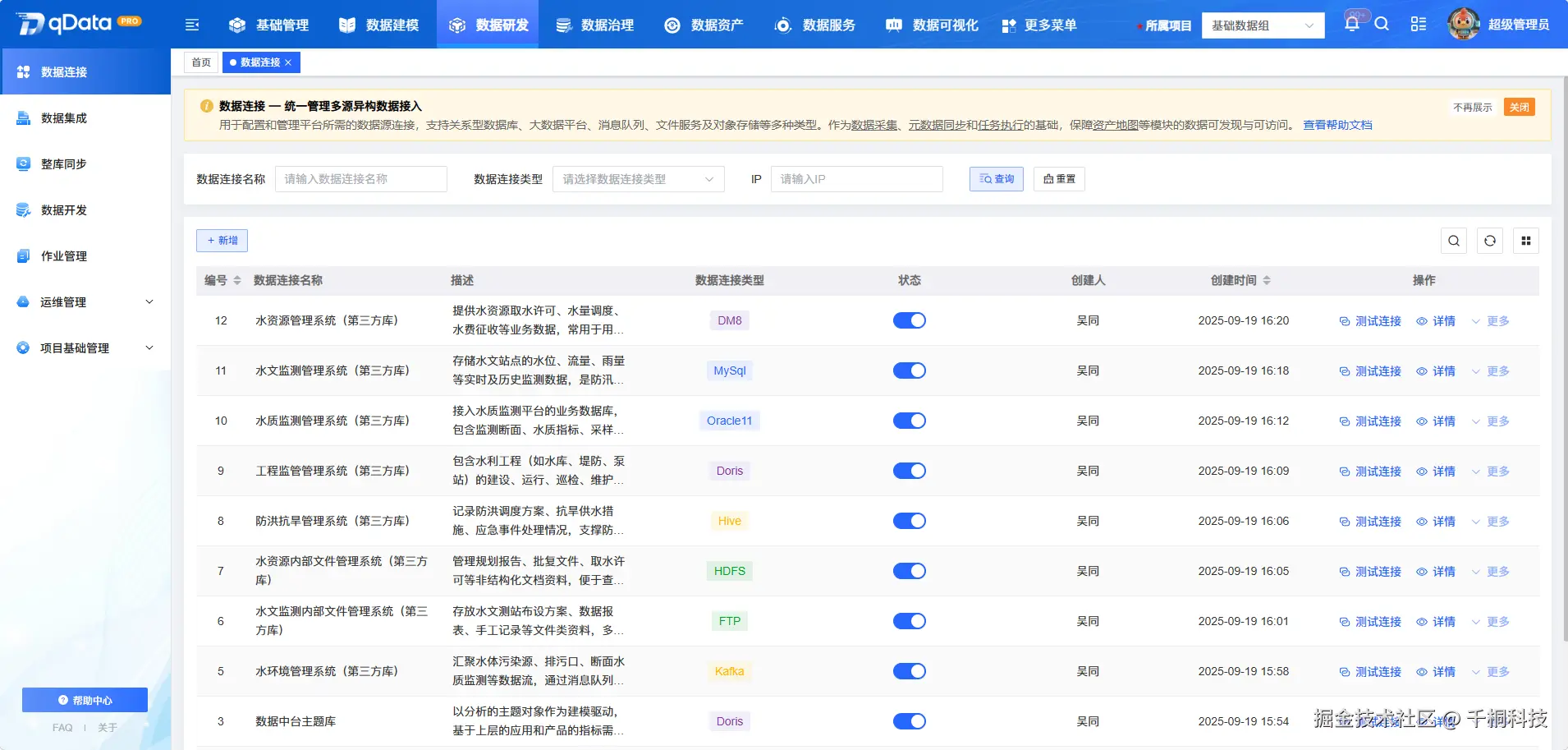The height and width of the screenshot is (750, 1568).
Task: Click 测试连接 for 防洪抗旱管理系统 row
Action: click(1370, 522)
